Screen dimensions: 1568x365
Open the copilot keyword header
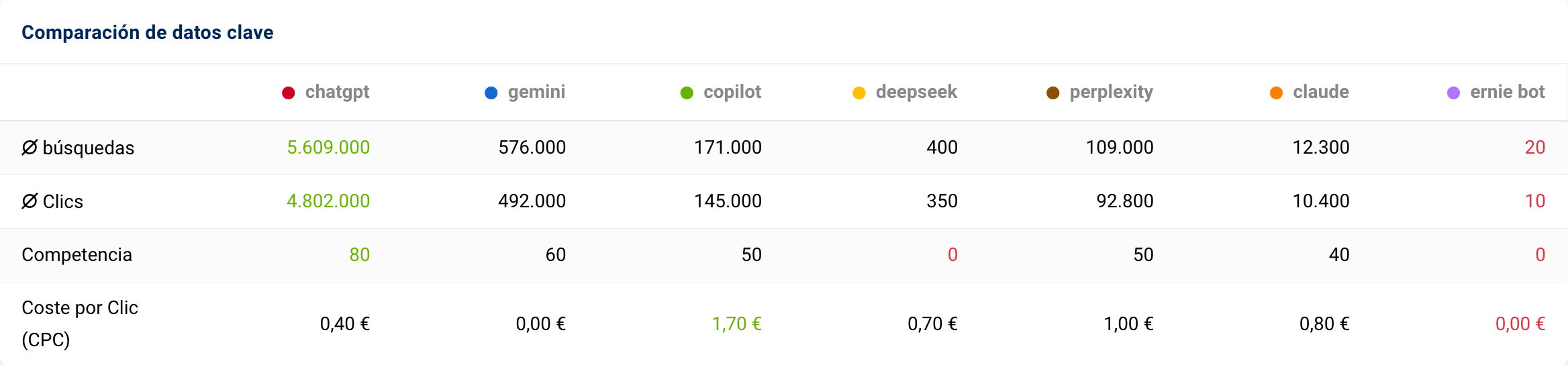(732, 92)
